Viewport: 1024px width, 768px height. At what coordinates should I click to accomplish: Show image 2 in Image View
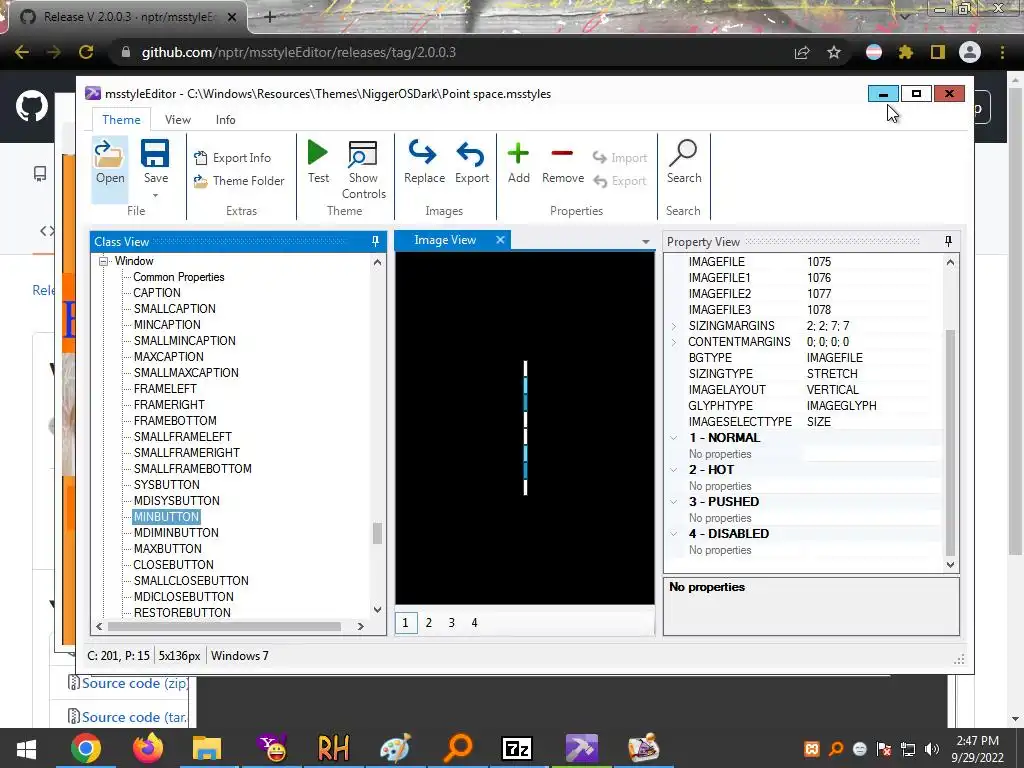tap(428, 623)
